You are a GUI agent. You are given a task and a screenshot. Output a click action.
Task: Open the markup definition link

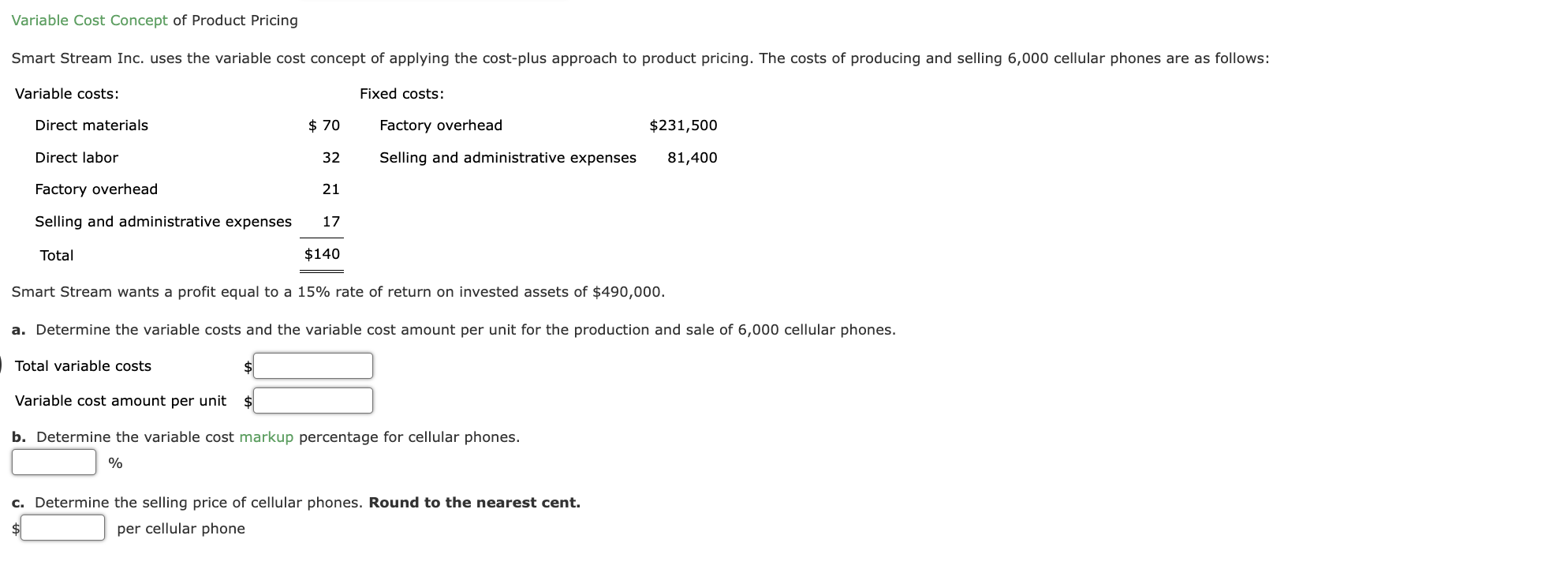(x=267, y=436)
